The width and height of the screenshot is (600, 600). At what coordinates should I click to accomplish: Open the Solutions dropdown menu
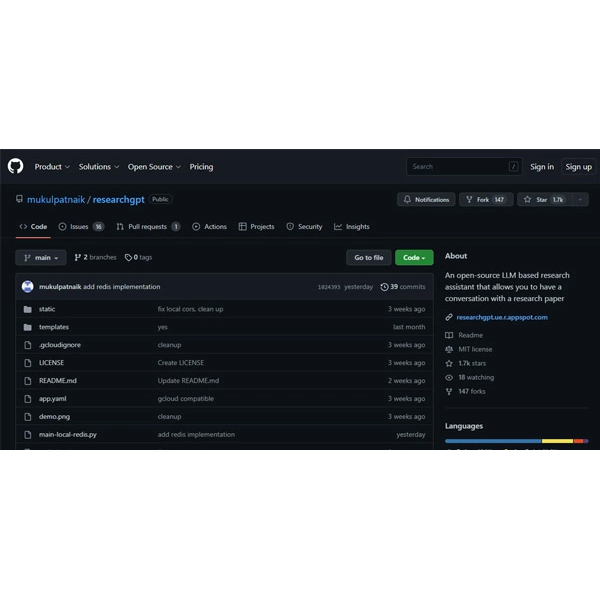point(99,167)
